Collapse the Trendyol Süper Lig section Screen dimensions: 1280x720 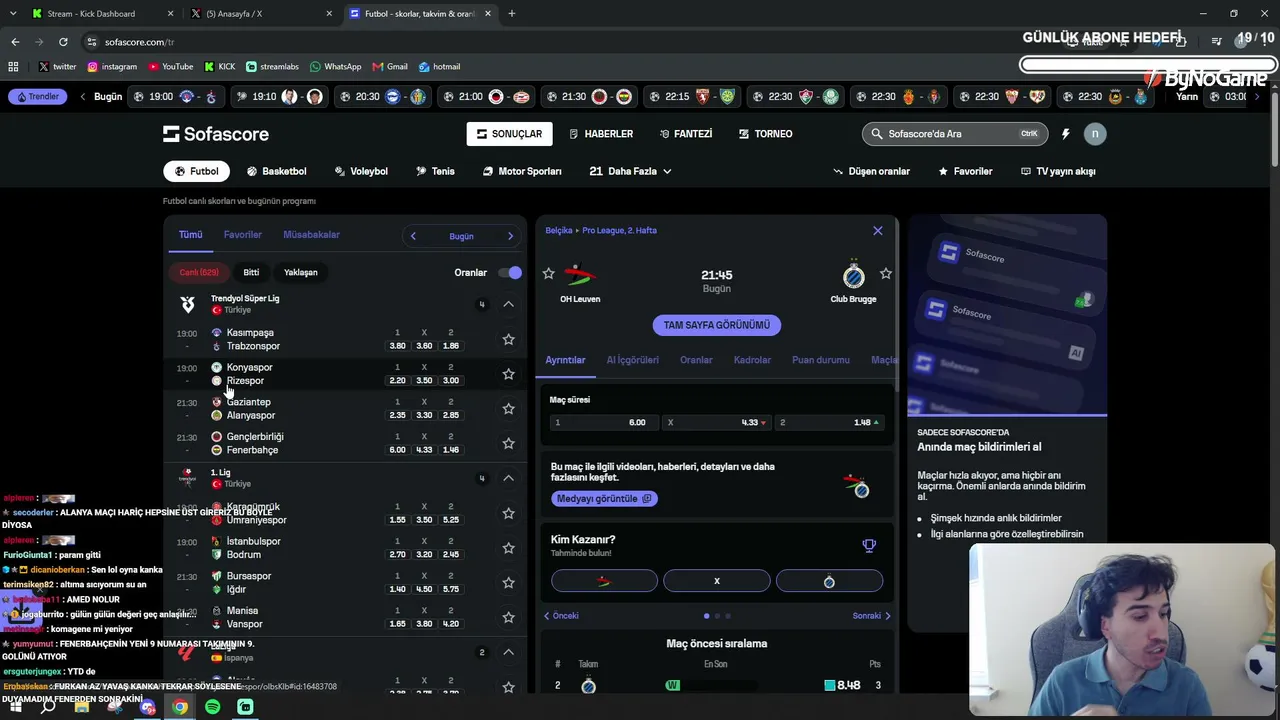pyautogui.click(x=508, y=304)
